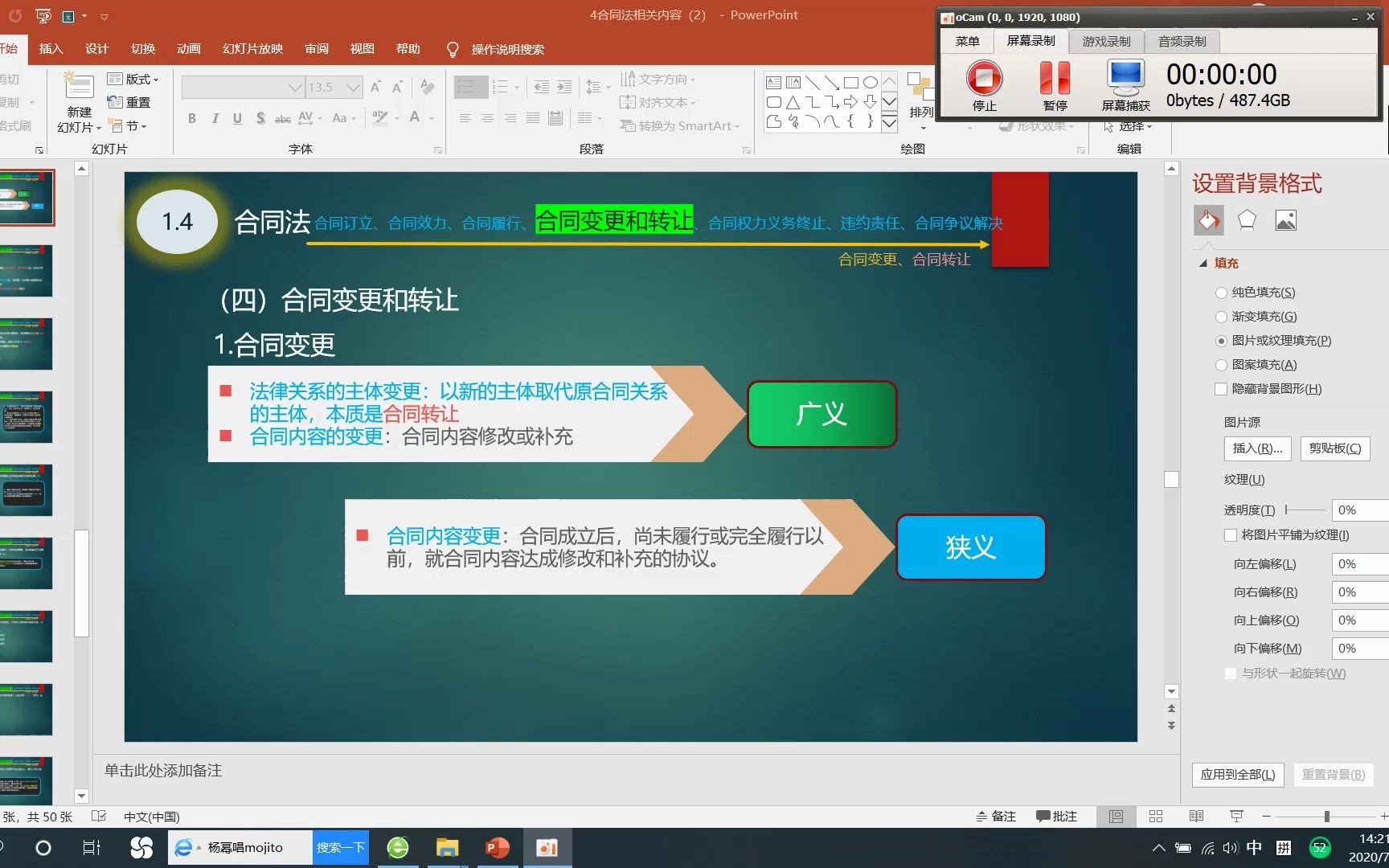This screenshot has width=1389, height=868.
Task: Click Apply to All button
Action: 1238,775
